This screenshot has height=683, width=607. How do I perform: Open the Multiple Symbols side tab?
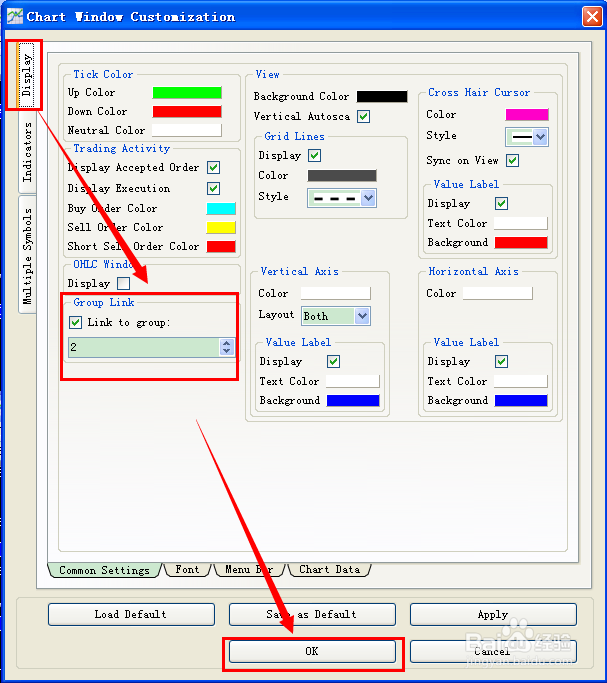27,255
